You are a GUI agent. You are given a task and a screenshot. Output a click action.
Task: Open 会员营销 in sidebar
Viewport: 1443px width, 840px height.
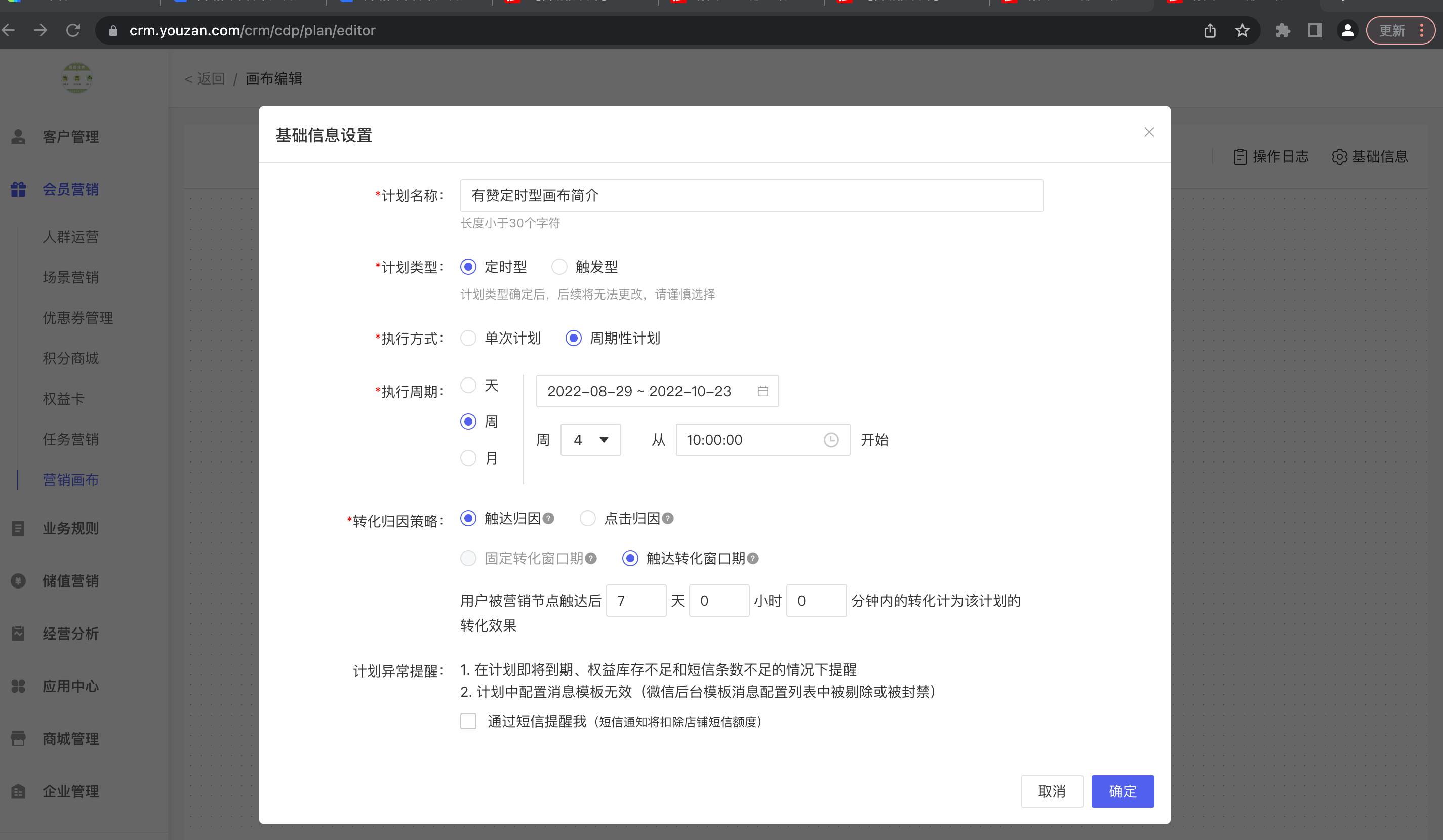point(70,189)
